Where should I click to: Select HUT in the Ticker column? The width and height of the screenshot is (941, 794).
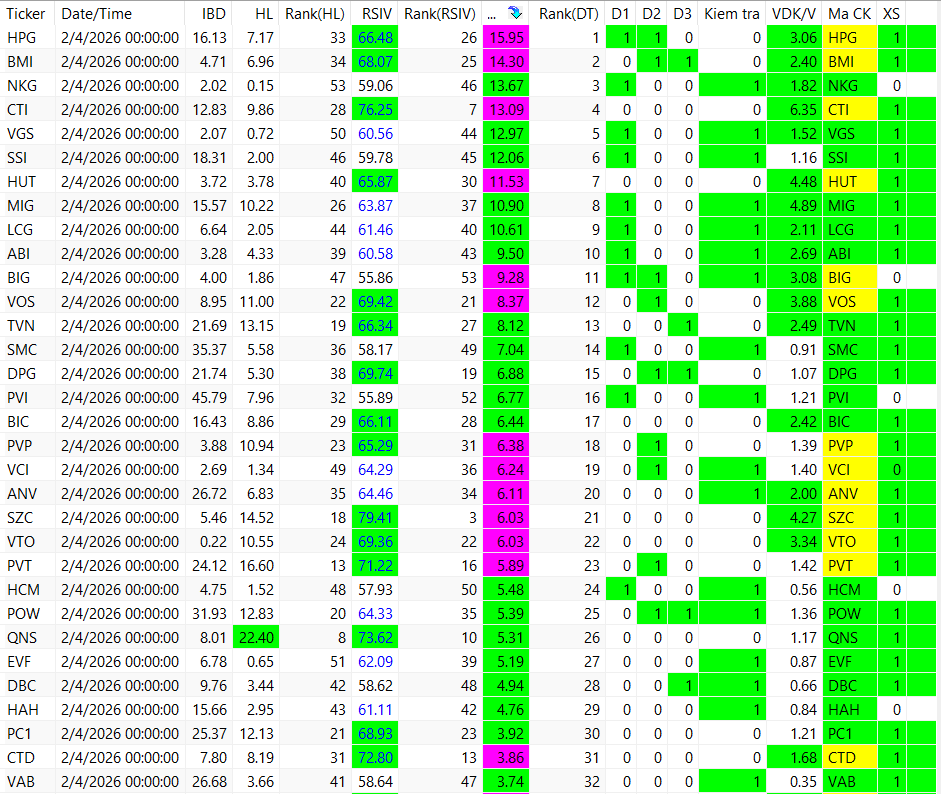[22, 182]
